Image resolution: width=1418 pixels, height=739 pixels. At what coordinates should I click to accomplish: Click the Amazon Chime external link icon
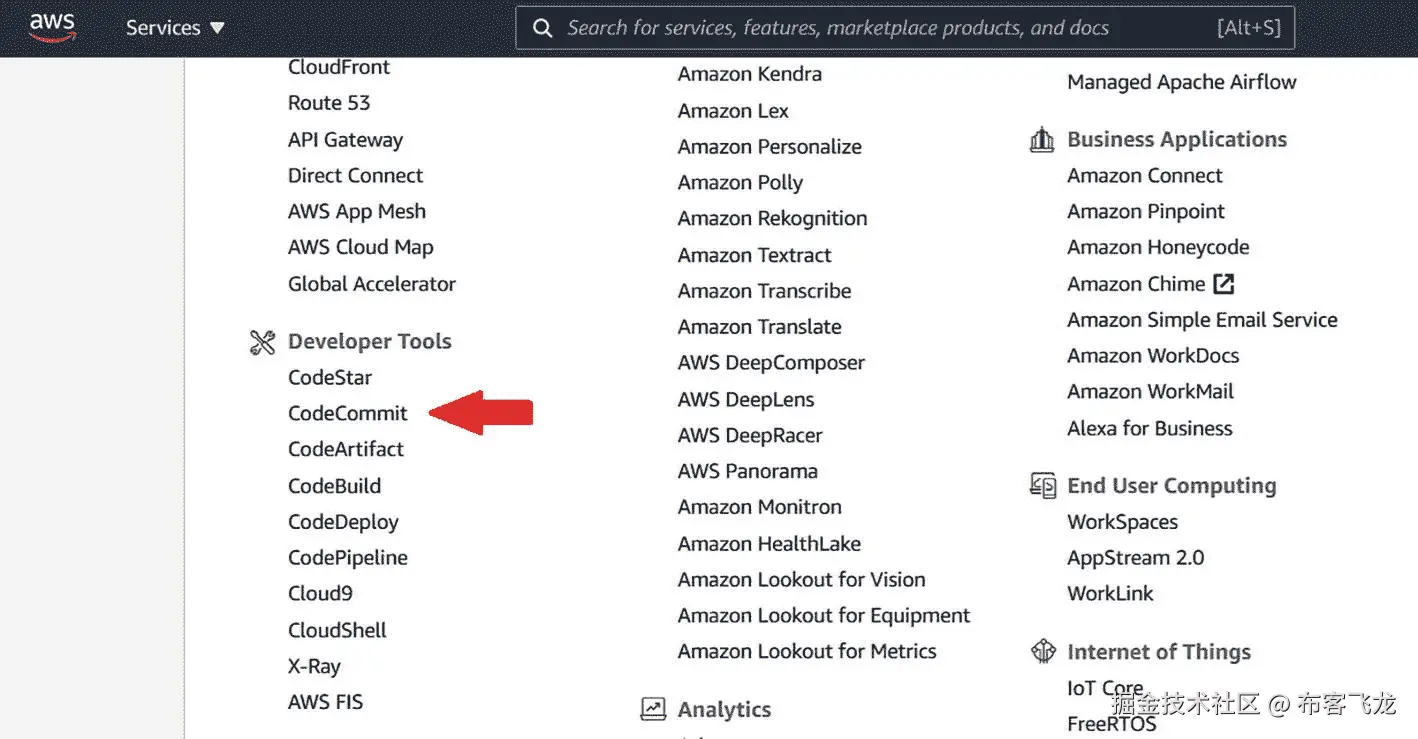[x=1224, y=284]
